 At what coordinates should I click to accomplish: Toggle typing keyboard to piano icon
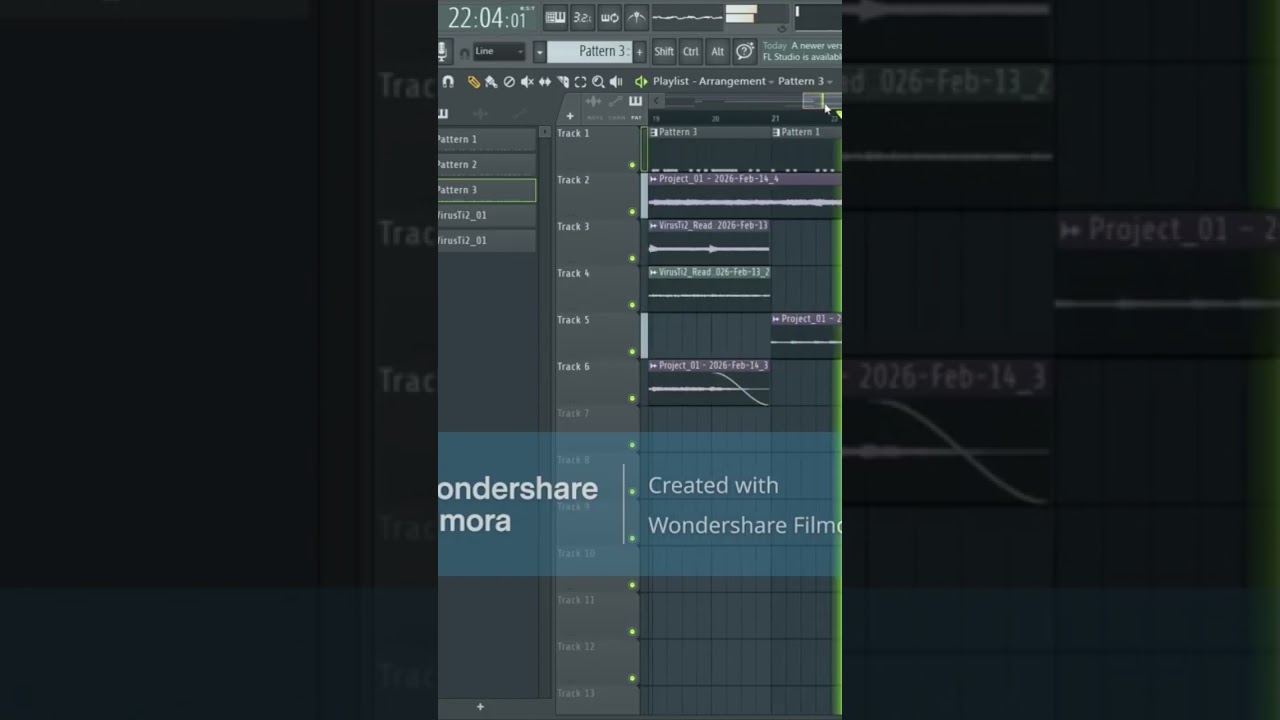pos(555,17)
